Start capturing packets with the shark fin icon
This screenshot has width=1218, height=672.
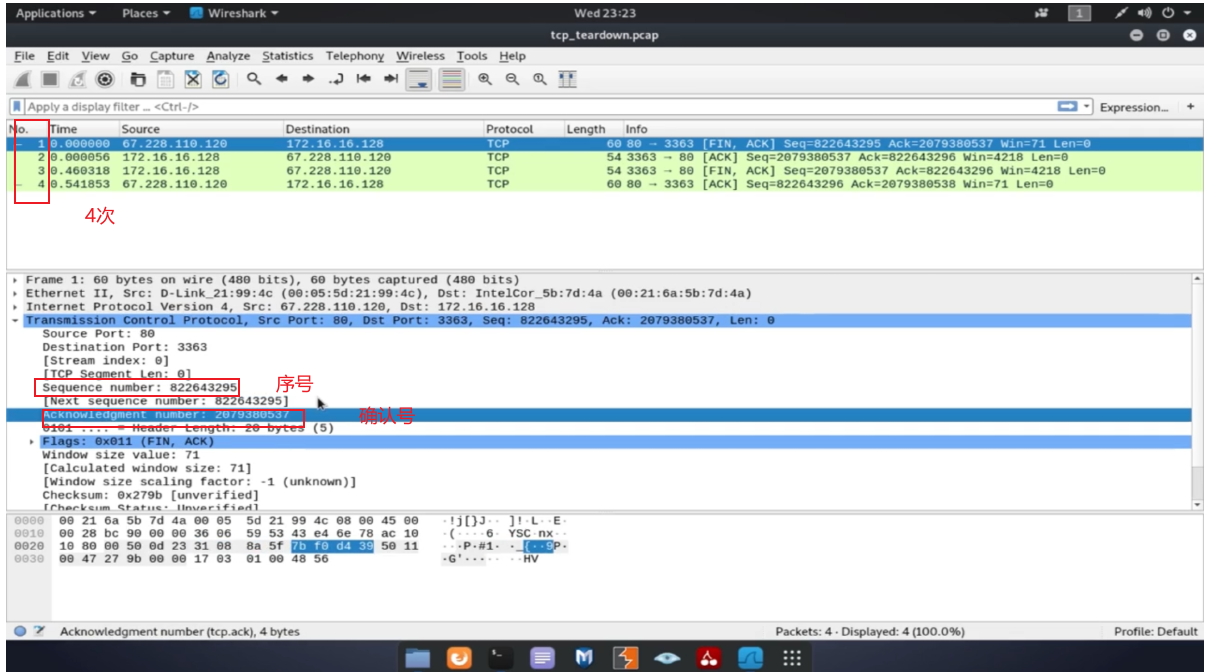(22, 79)
